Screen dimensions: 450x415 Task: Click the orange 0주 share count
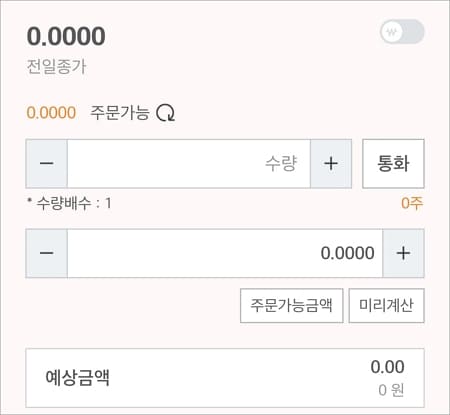pos(412,203)
